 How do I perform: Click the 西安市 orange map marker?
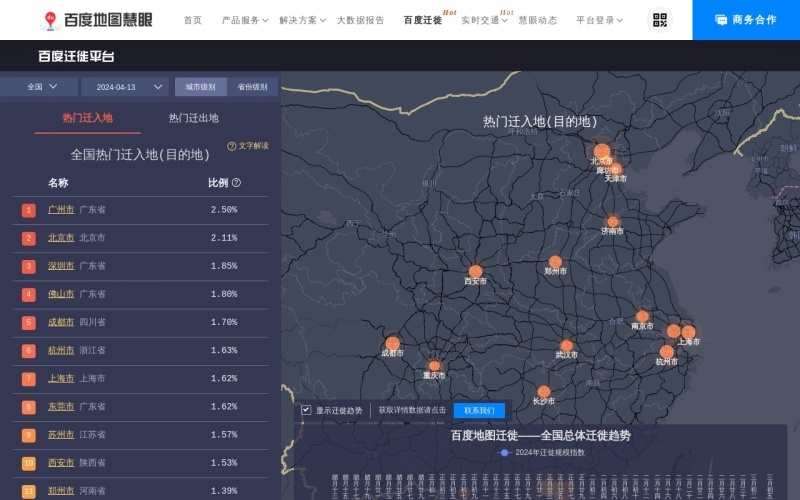point(476,271)
